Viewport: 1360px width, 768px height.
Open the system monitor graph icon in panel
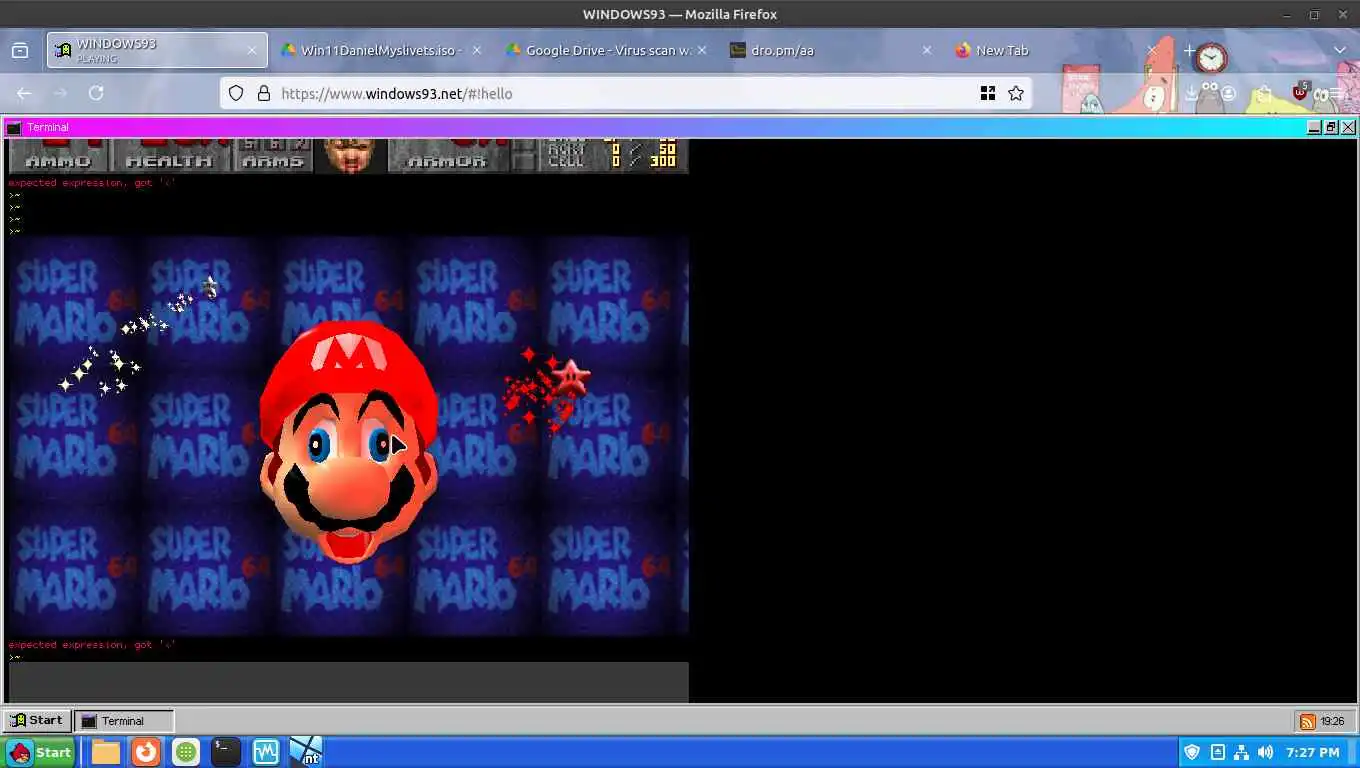click(x=266, y=752)
